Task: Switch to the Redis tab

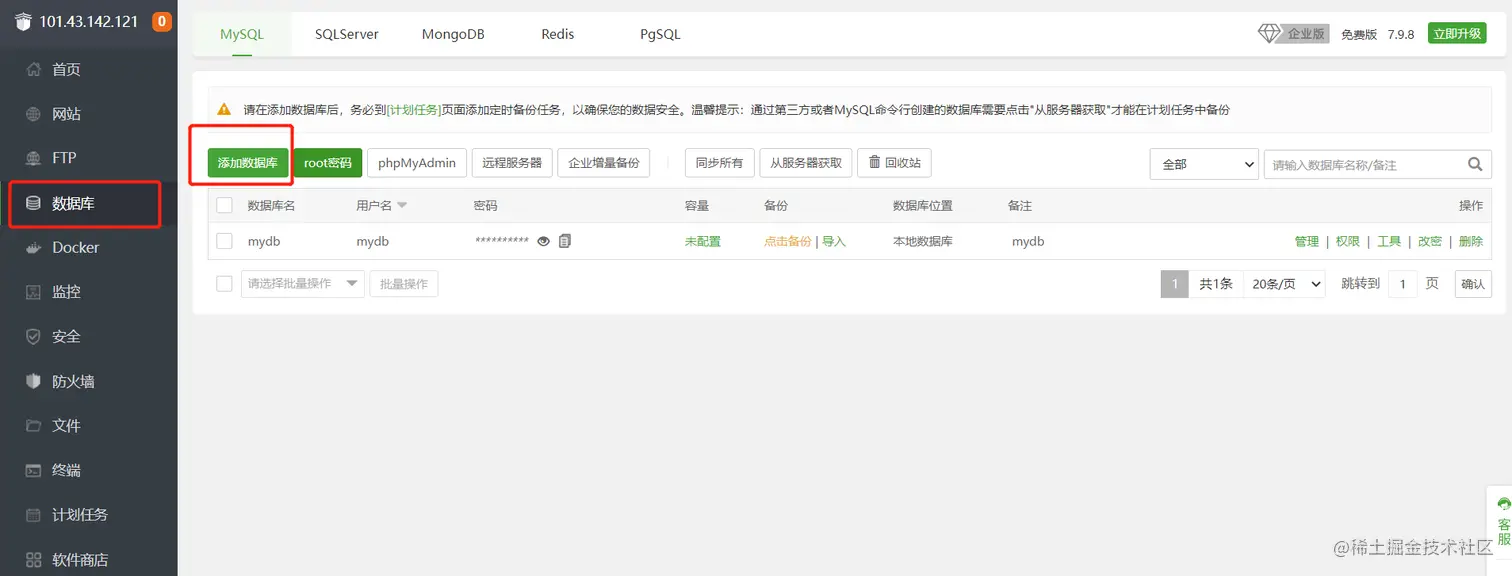Action: point(558,34)
